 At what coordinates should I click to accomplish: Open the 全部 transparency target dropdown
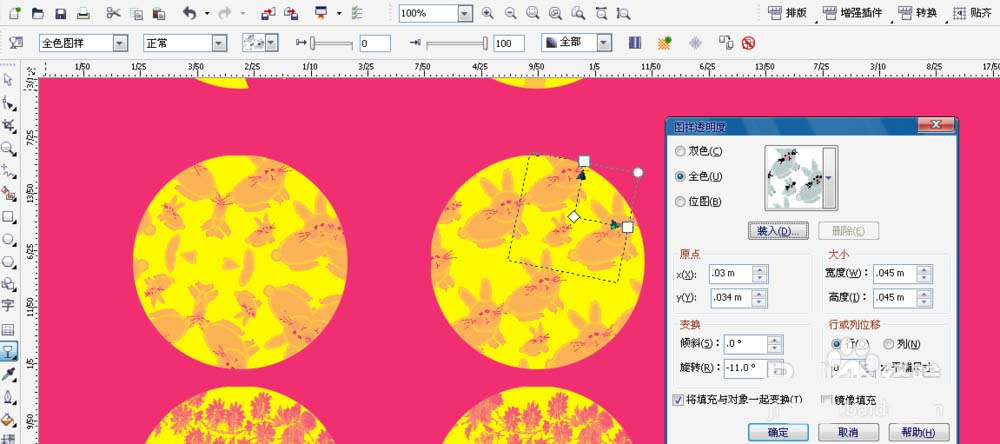click(604, 43)
